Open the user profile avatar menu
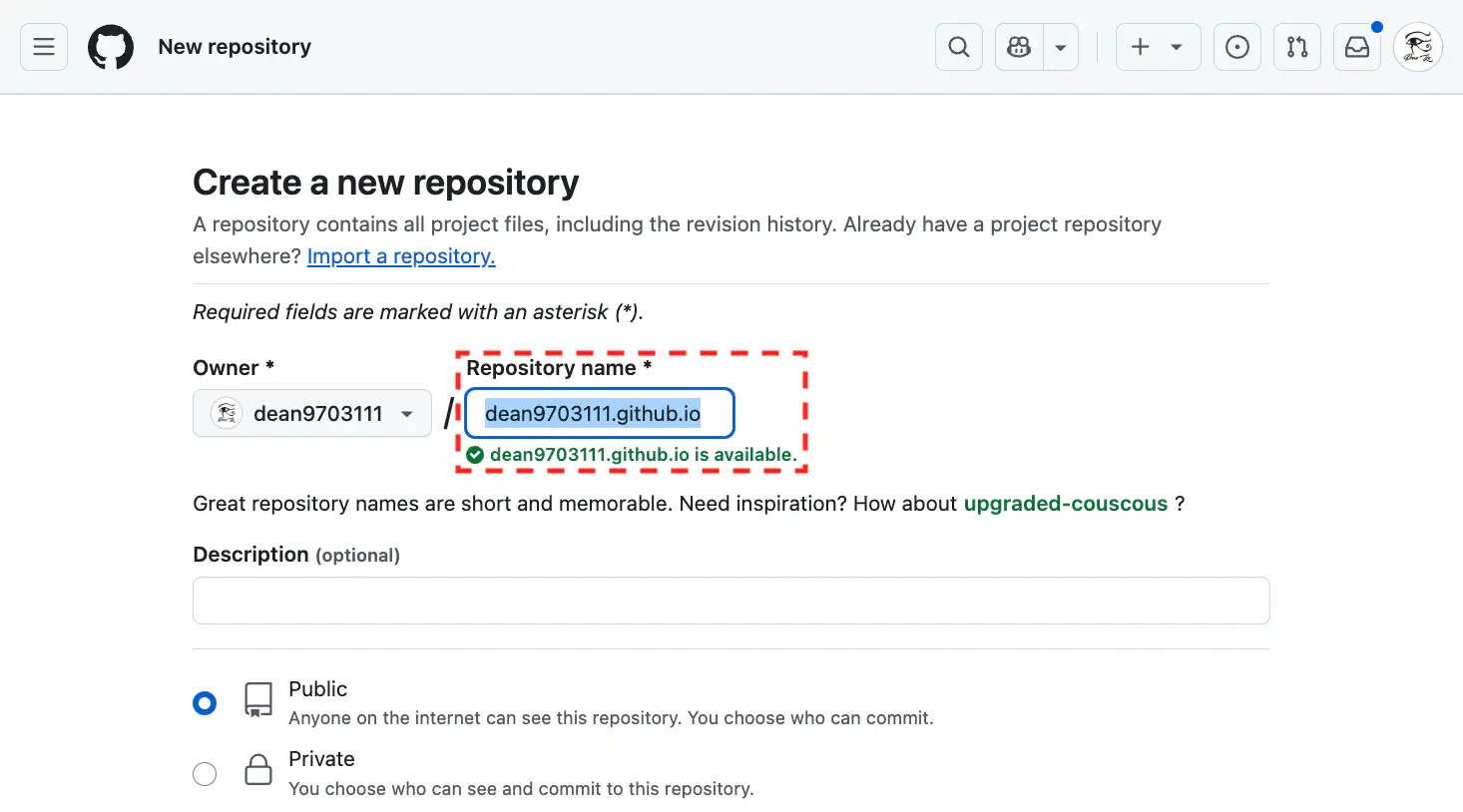This screenshot has width=1463, height=812. pos(1418,47)
